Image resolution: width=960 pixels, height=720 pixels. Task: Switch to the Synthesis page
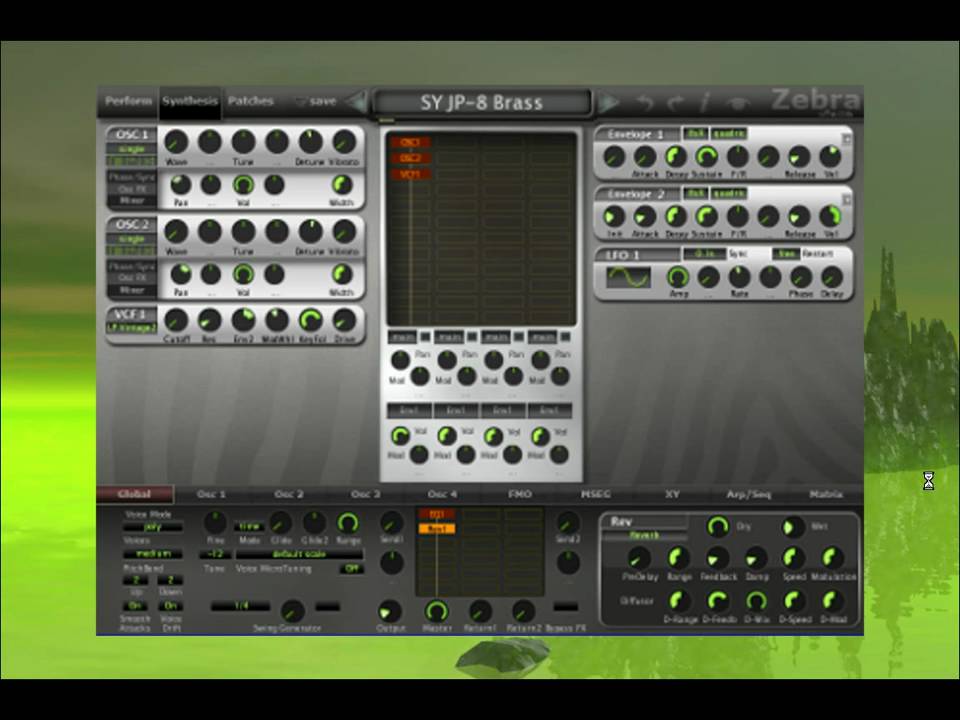point(190,101)
